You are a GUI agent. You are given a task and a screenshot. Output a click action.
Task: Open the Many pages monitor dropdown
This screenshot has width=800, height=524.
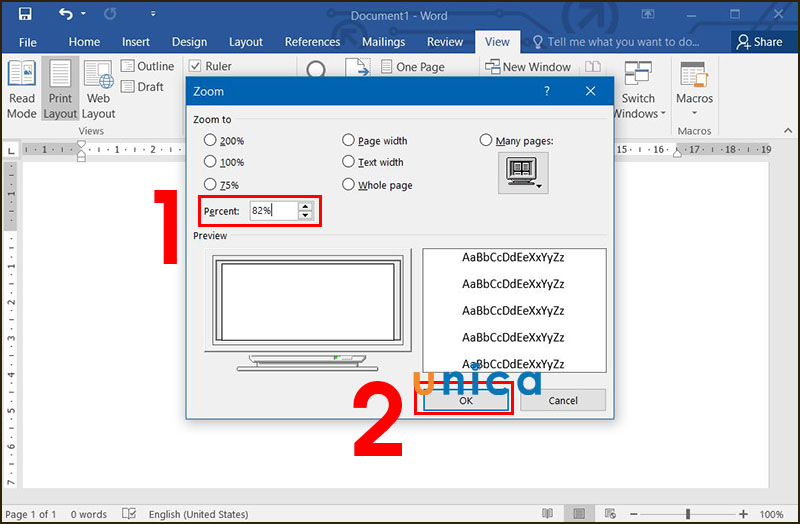click(x=523, y=173)
